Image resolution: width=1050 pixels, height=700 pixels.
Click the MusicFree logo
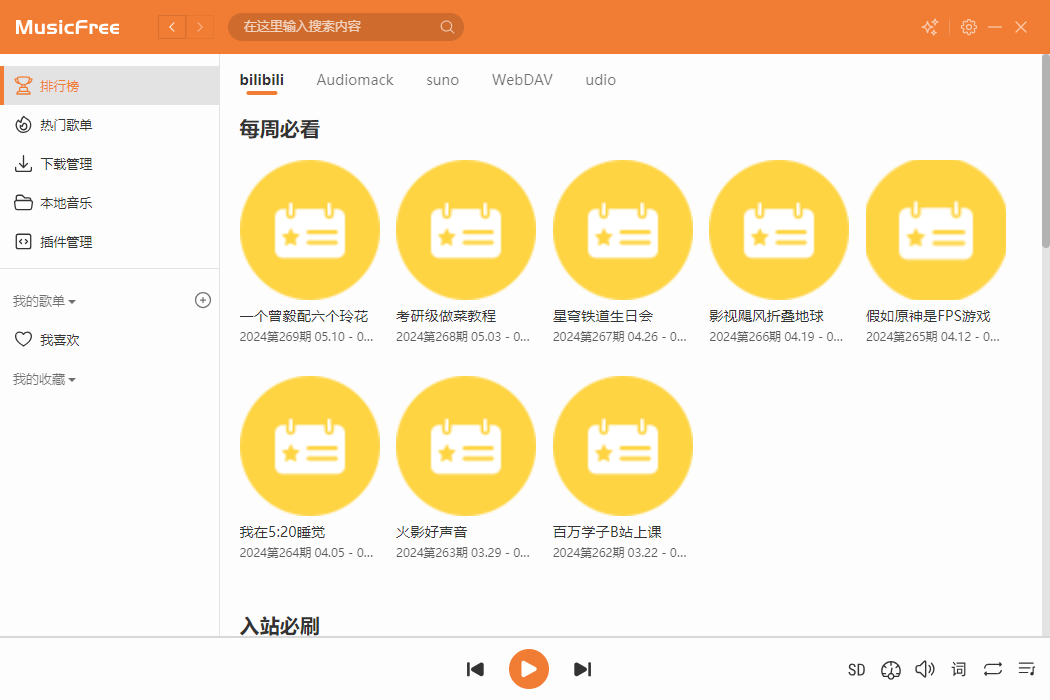tap(68, 27)
